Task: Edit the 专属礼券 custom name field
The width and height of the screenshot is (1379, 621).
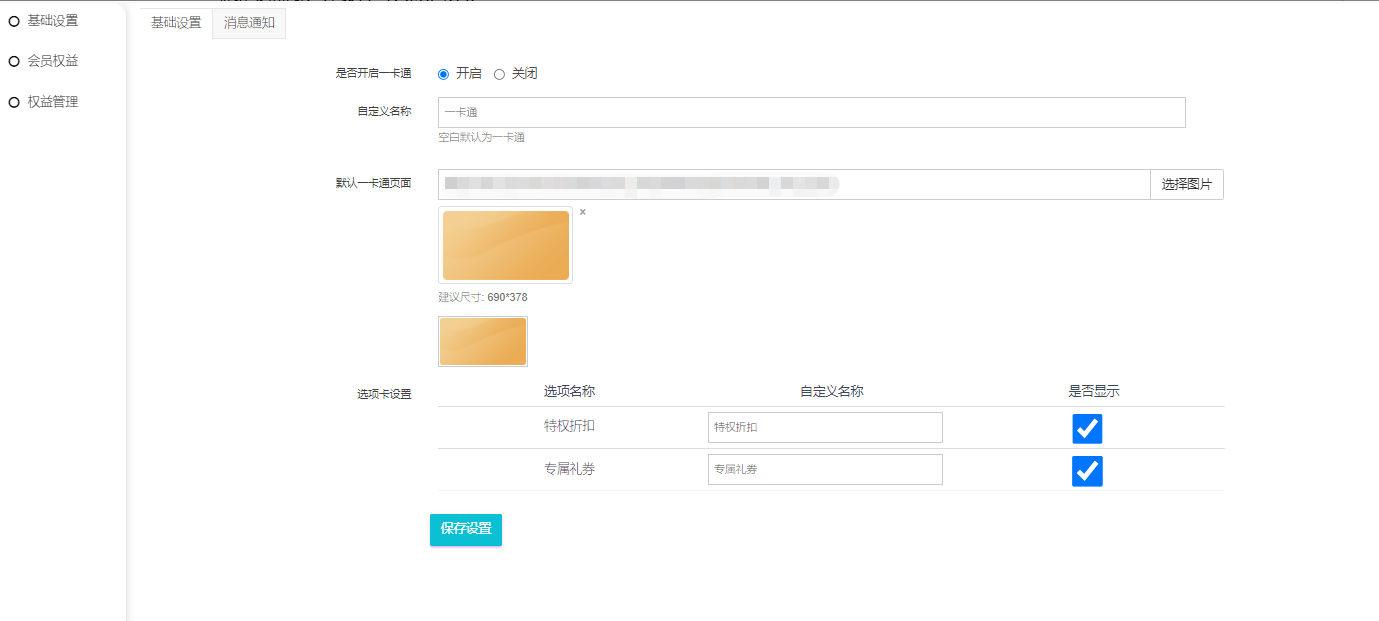Action: click(825, 469)
